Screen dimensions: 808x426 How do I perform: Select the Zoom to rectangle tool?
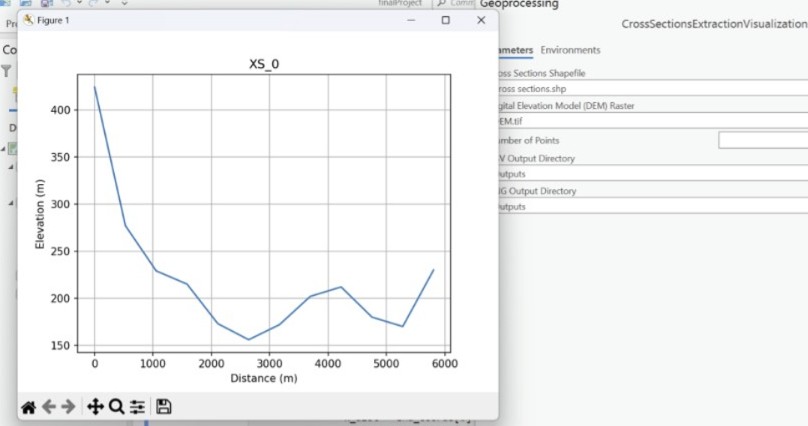click(x=116, y=406)
